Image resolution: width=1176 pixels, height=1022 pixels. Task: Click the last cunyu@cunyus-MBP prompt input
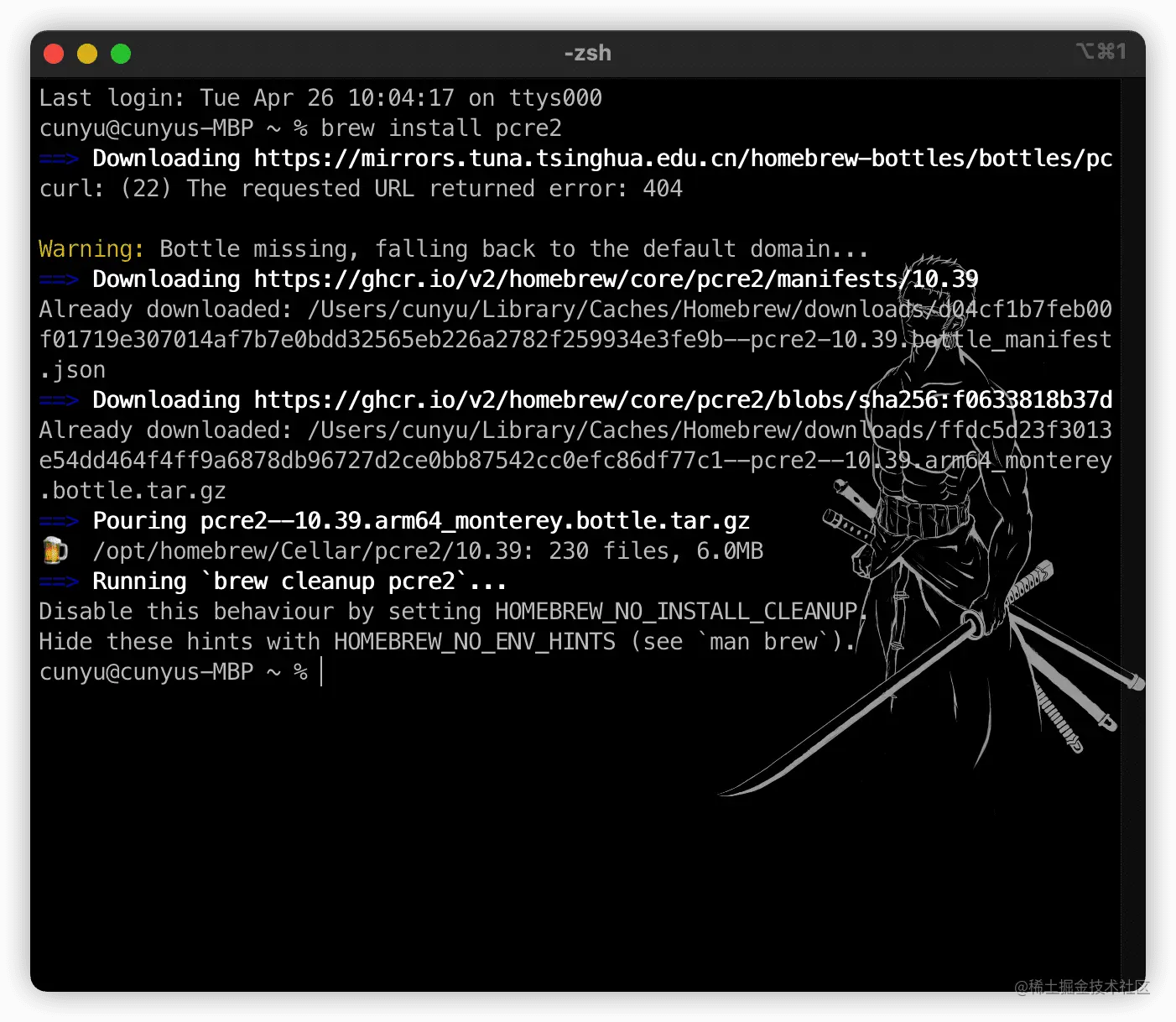pyautogui.click(x=322, y=672)
